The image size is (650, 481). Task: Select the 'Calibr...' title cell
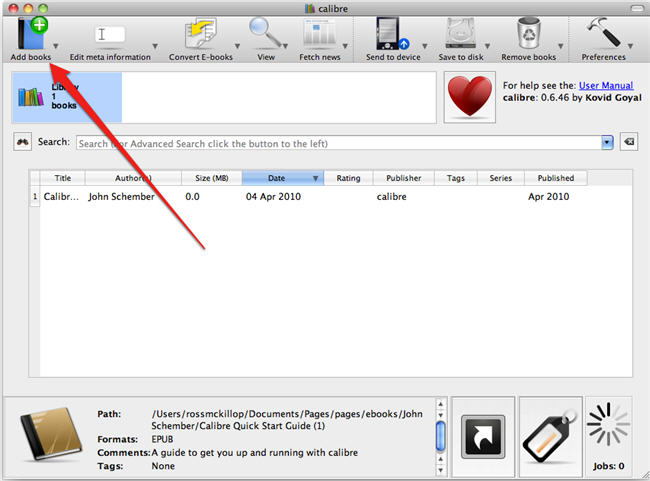tap(63, 197)
